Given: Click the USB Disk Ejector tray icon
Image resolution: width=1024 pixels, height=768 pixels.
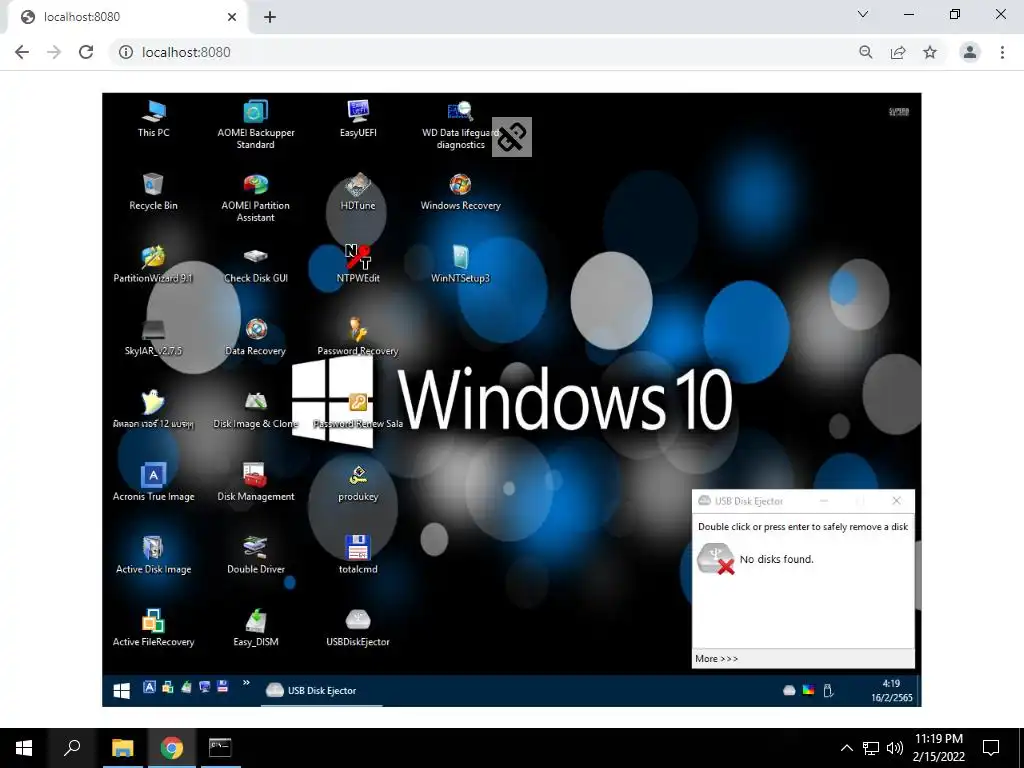Looking at the screenshot, I should click(x=789, y=690).
